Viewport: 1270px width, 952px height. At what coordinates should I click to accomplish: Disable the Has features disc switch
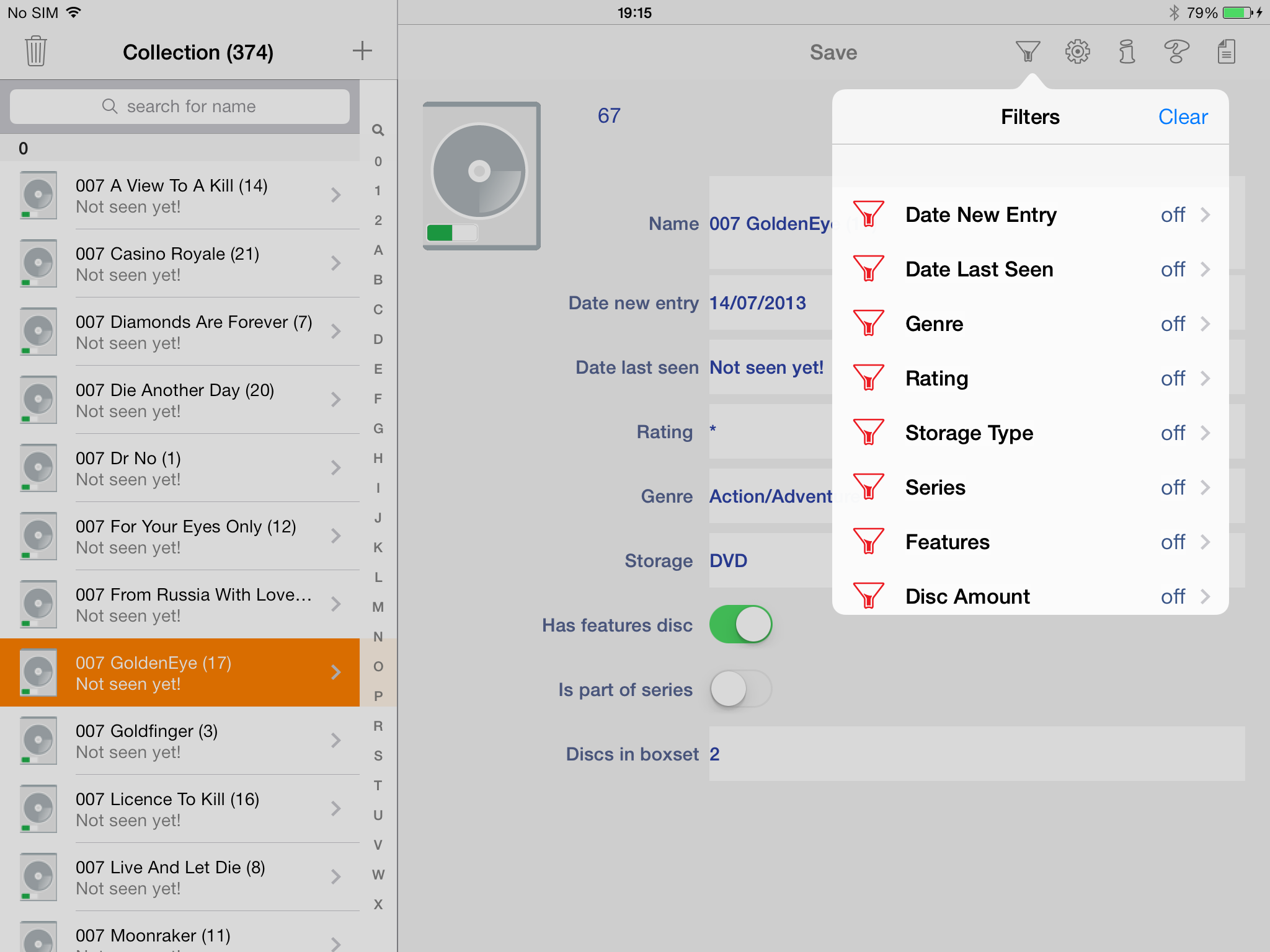[x=740, y=625]
